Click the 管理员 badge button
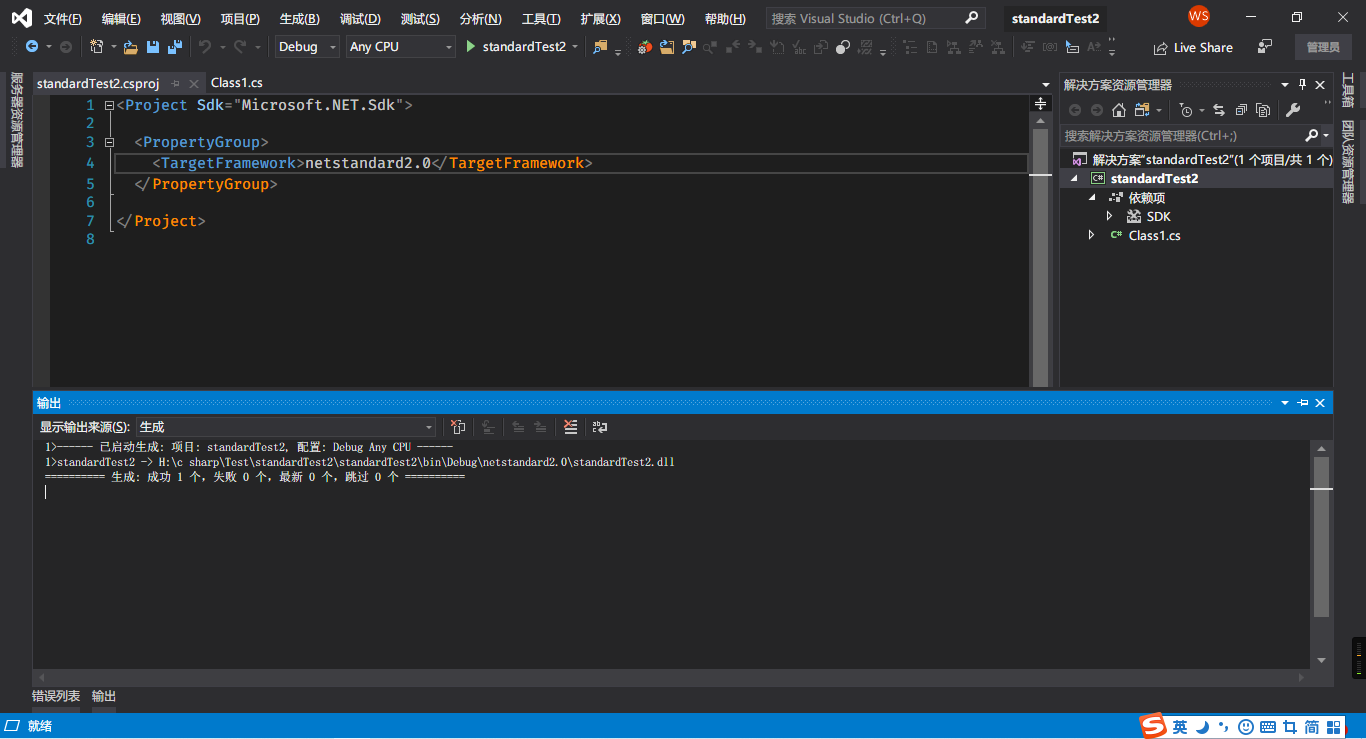Viewport: 1366px width, 739px height. click(1322, 47)
